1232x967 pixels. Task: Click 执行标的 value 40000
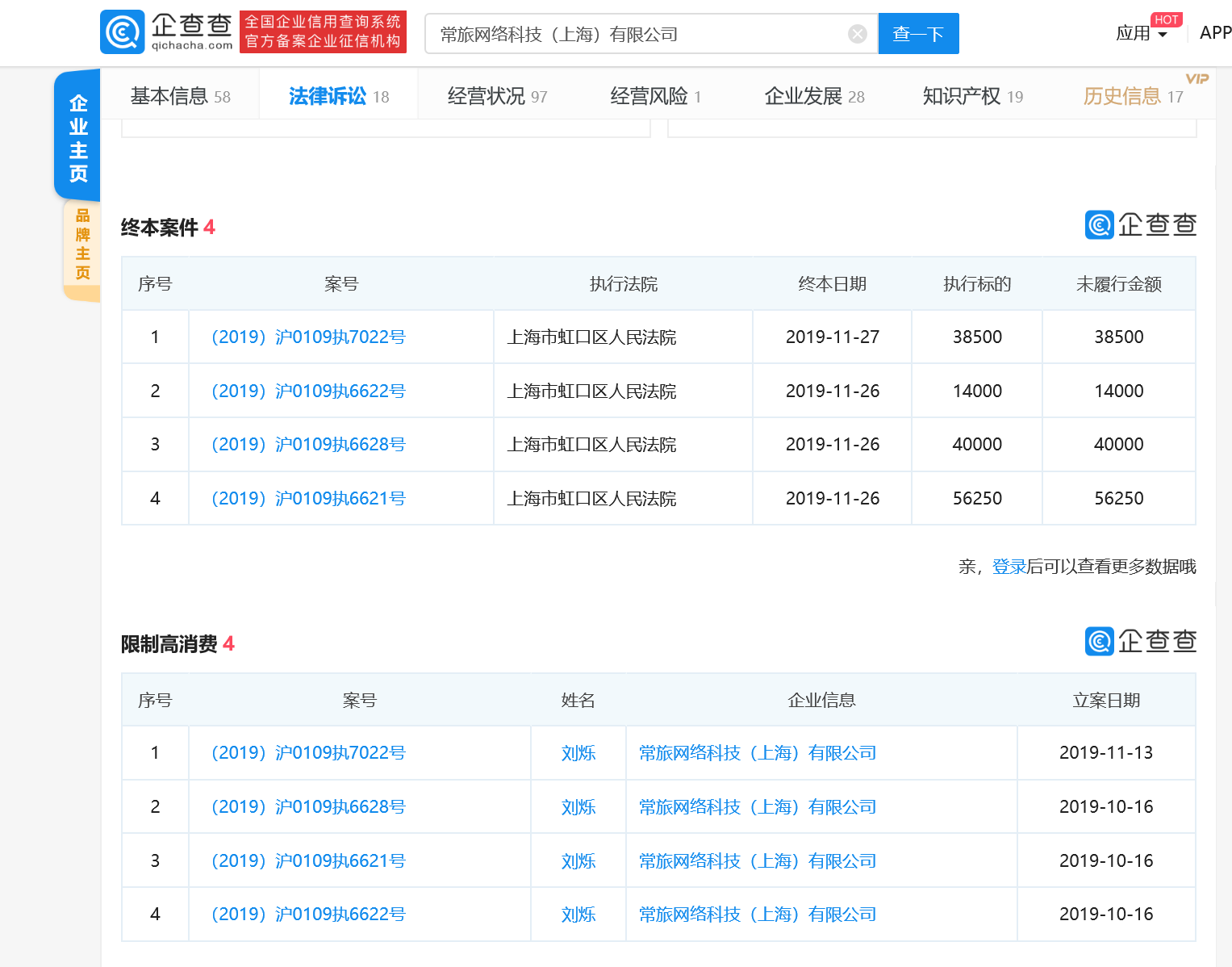977,444
